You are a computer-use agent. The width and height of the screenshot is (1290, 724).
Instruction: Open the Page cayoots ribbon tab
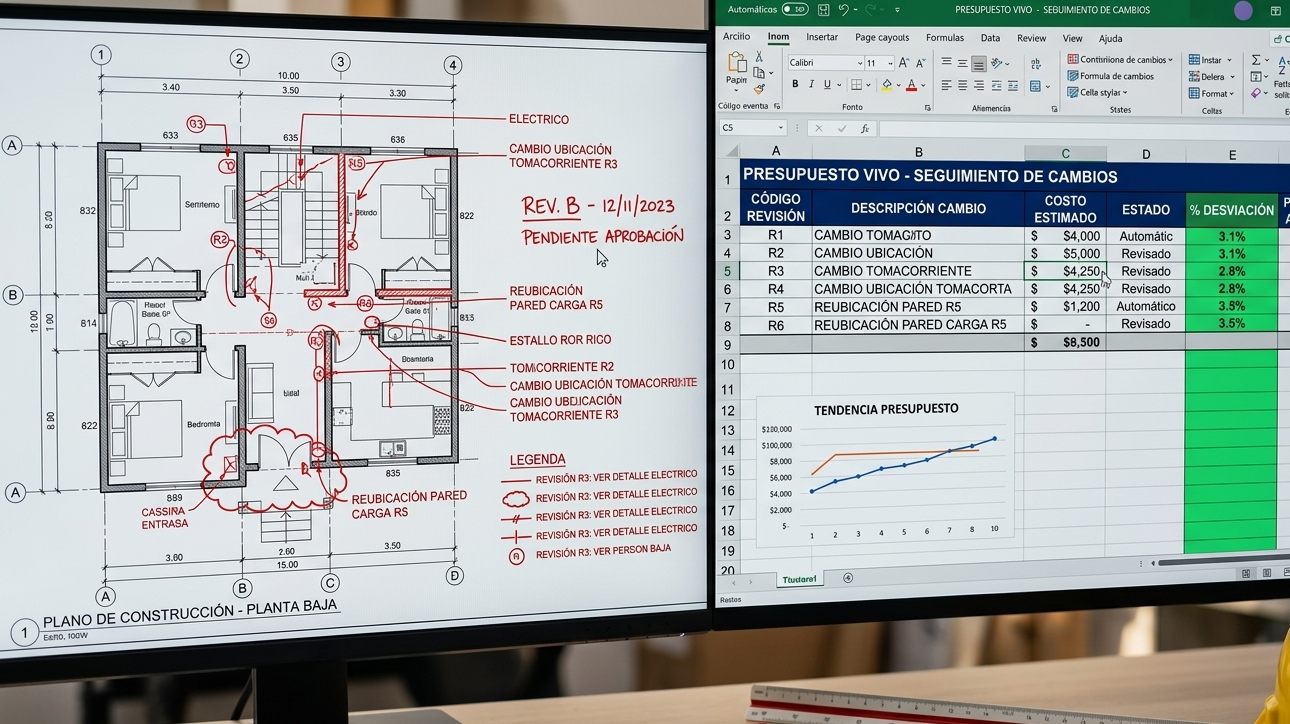pyautogui.click(x=882, y=38)
